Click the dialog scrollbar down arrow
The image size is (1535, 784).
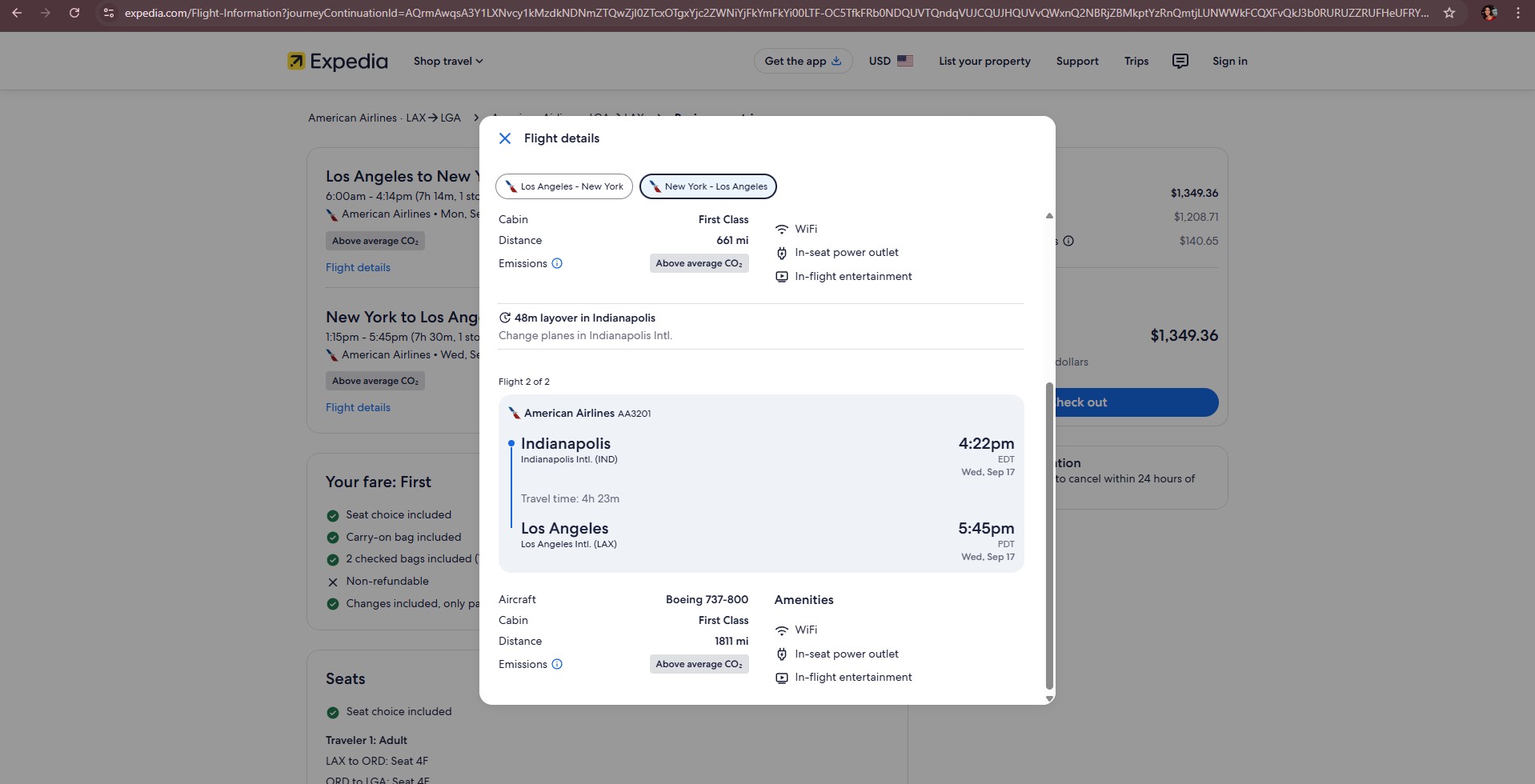(x=1049, y=698)
